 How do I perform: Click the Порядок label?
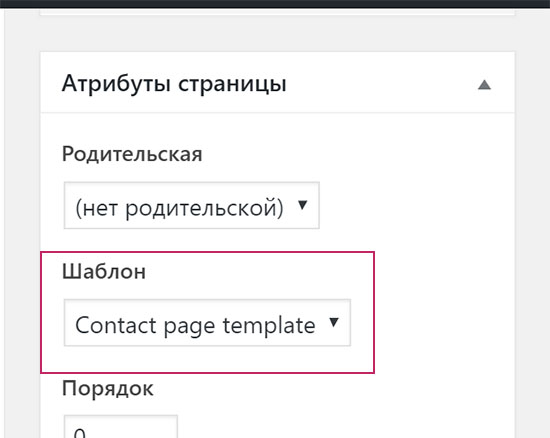pyautogui.click(x=108, y=389)
